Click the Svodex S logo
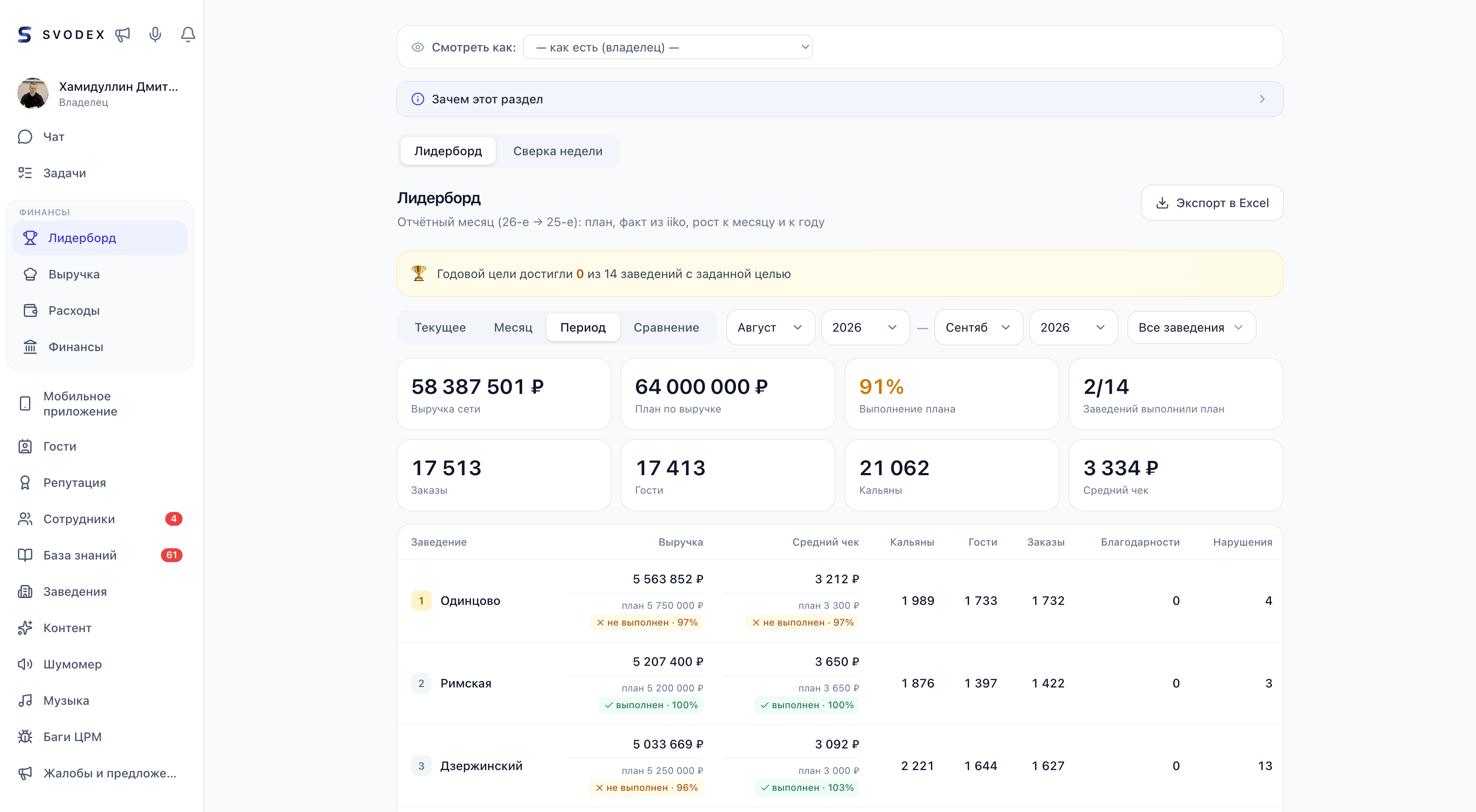The image size is (1476, 812). [x=25, y=35]
